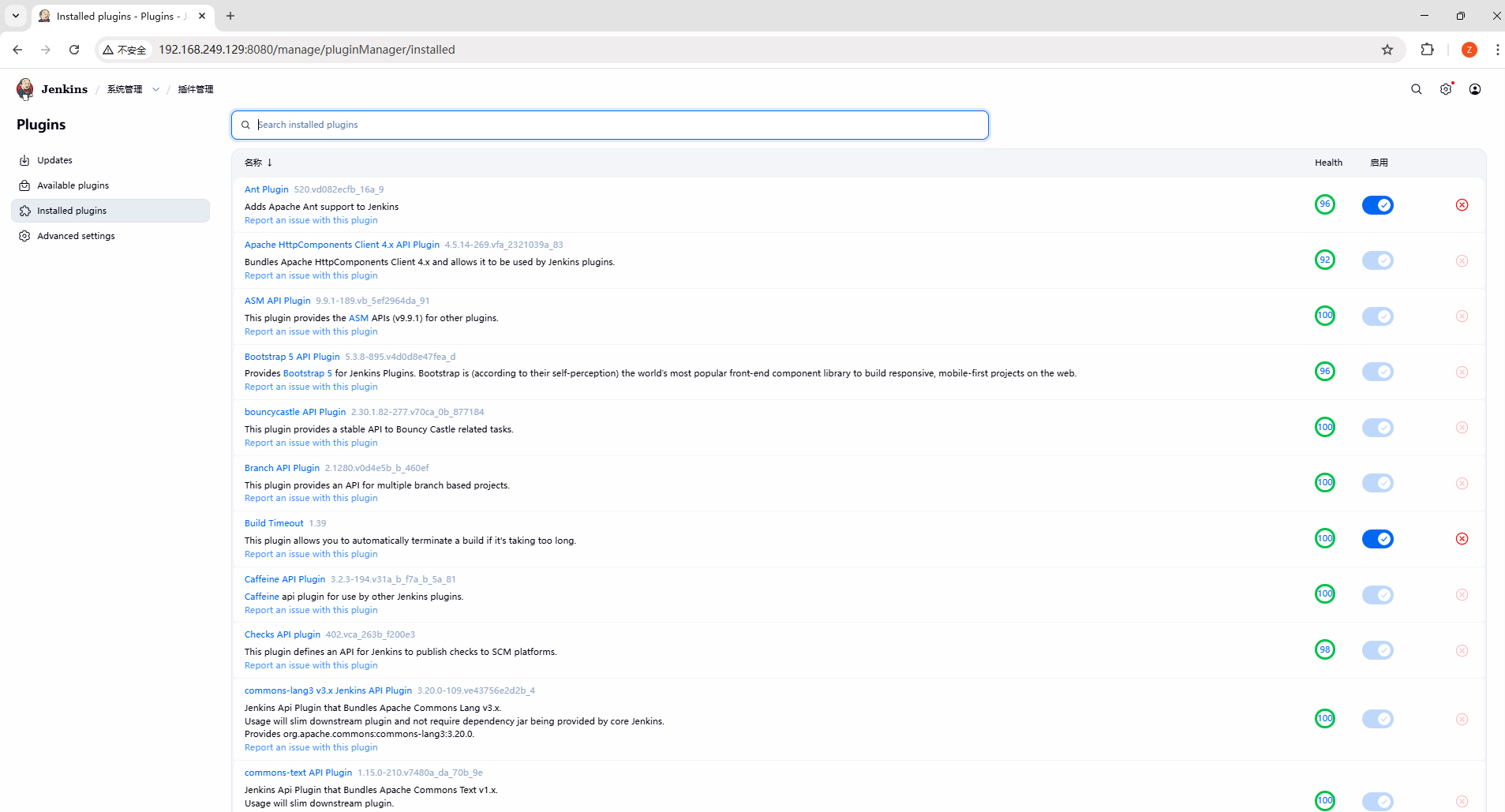Screen dimensions: 1505x812
Task: Go back in browser history
Action: tap(17, 50)
